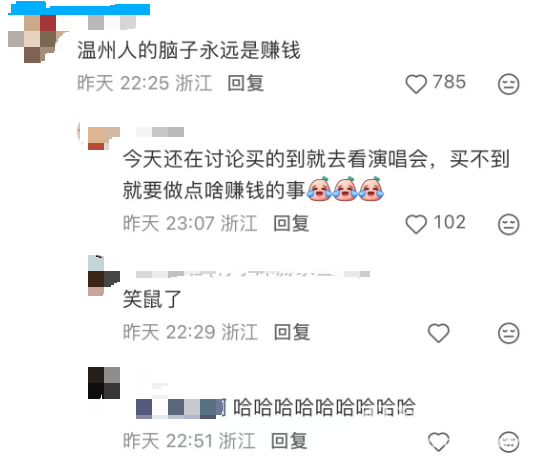Dislike the 哈哈哈 reply at 22:51
Image resolution: width=537 pixels, height=462 pixels.
coord(509,441)
